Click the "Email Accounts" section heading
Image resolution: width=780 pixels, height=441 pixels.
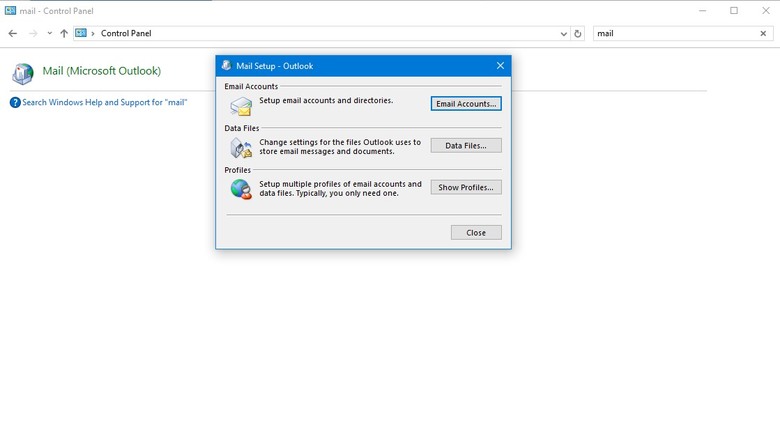pos(251,86)
